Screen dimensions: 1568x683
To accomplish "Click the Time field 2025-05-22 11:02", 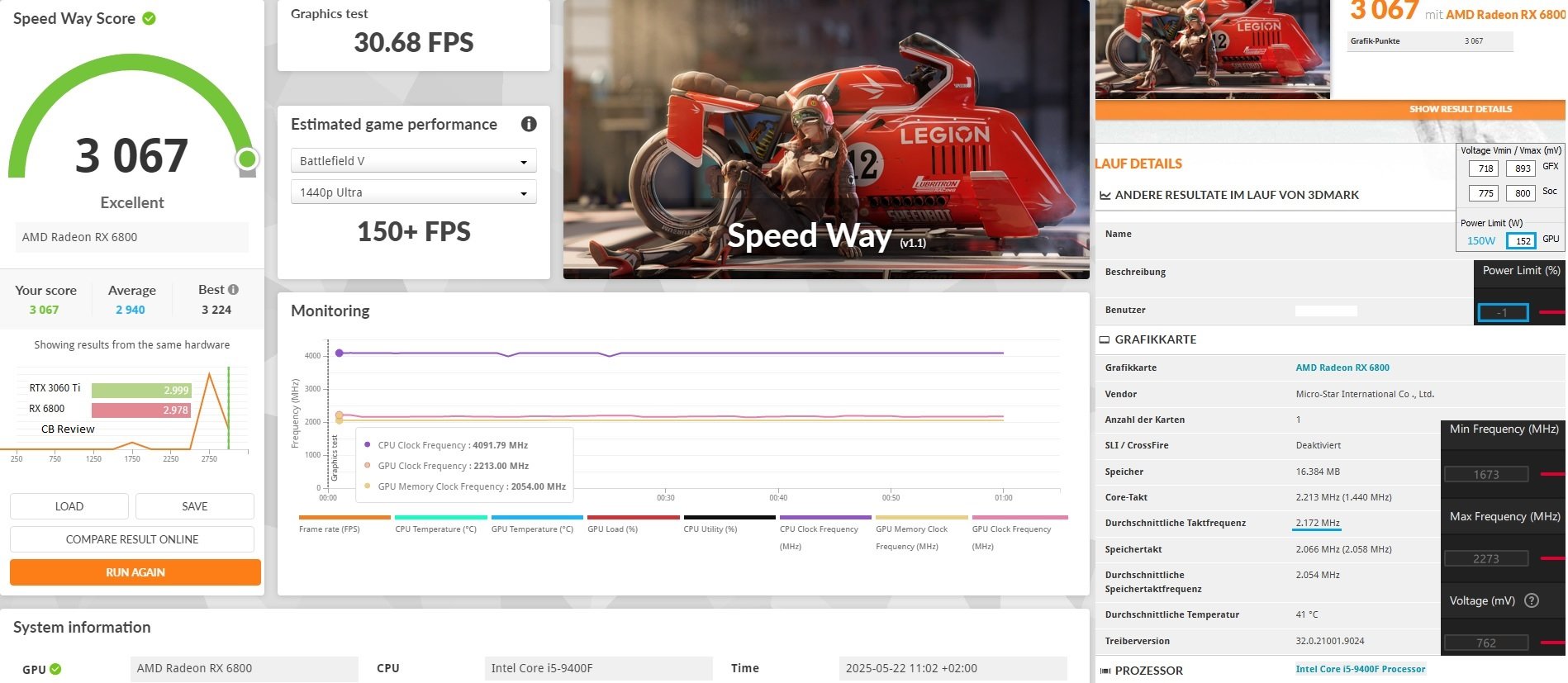I will pos(953,669).
